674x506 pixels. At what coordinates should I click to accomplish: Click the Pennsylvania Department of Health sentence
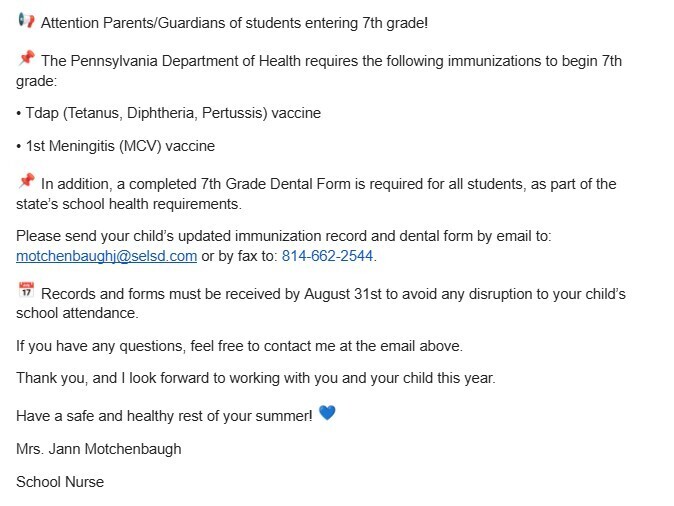pos(319,71)
